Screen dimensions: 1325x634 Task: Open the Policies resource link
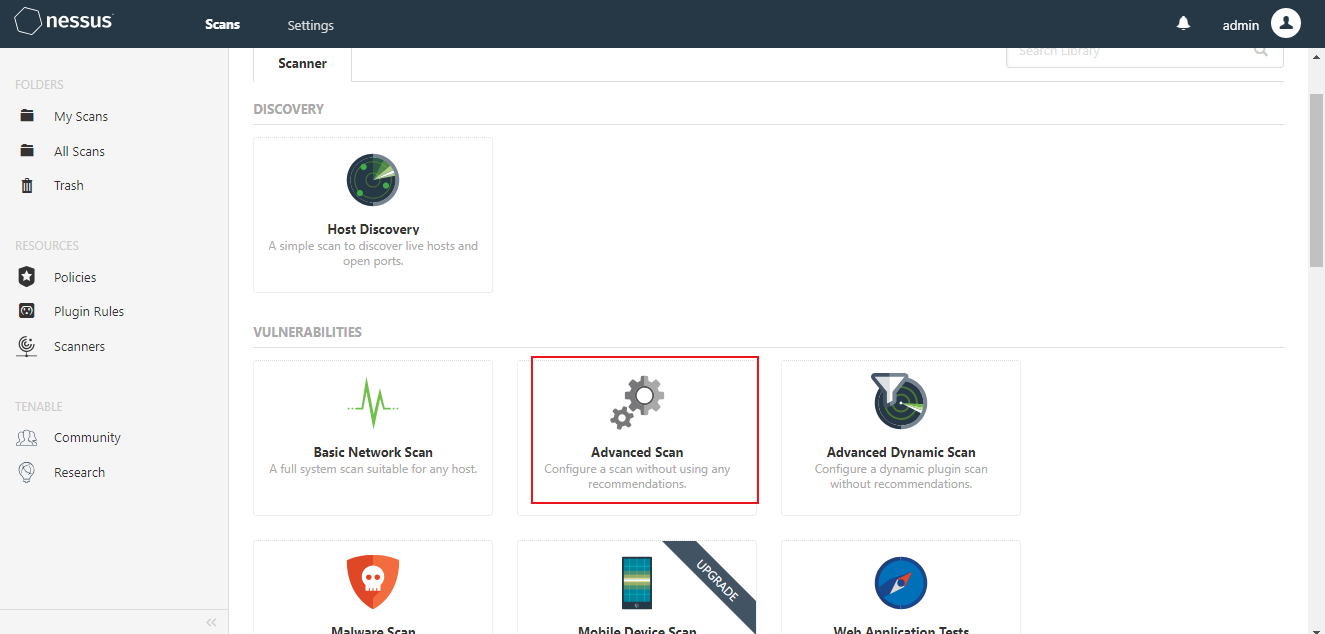click(75, 277)
